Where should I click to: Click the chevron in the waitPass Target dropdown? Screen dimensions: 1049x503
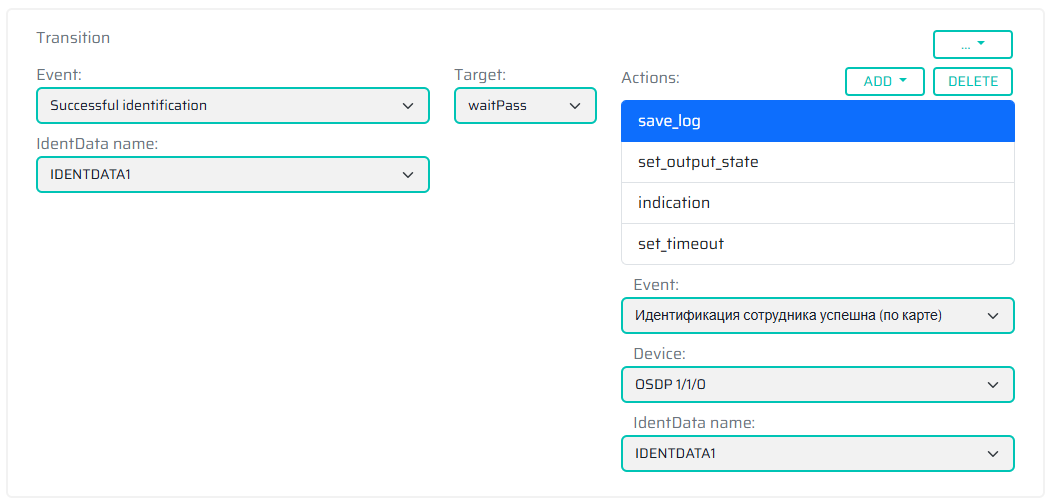pos(575,105)
